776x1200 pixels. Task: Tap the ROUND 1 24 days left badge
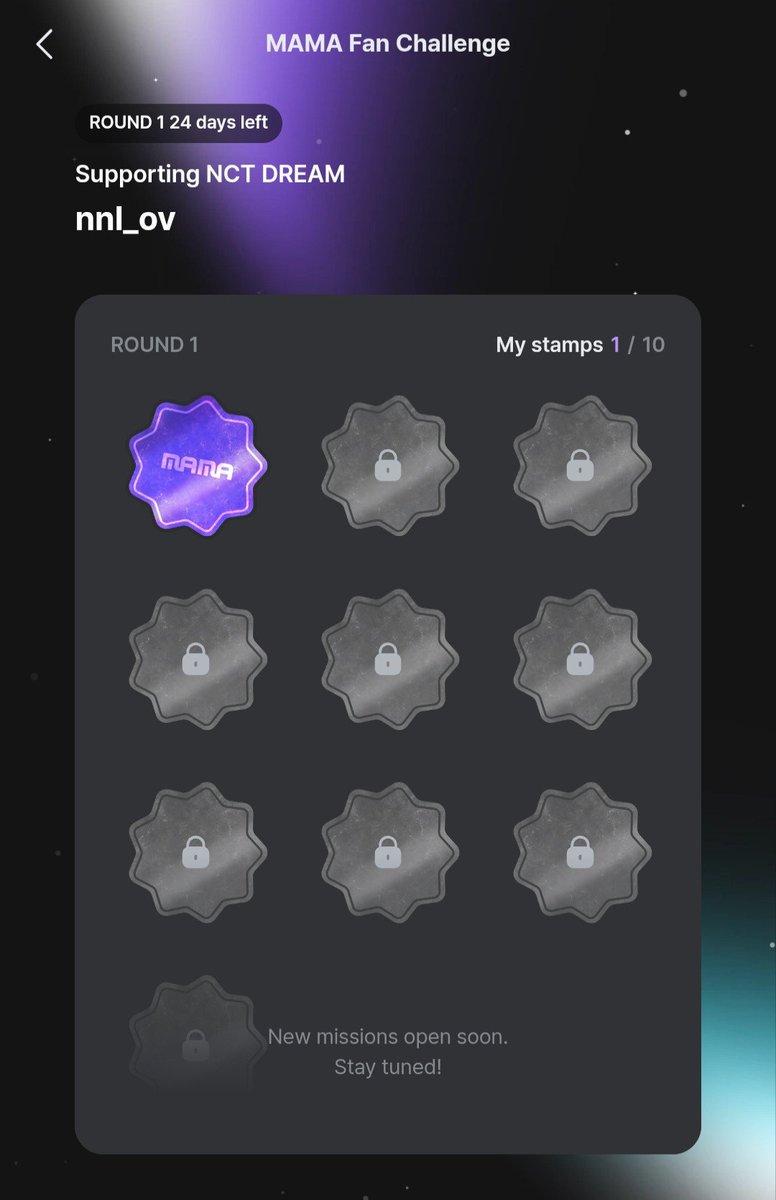coord(179,124)
